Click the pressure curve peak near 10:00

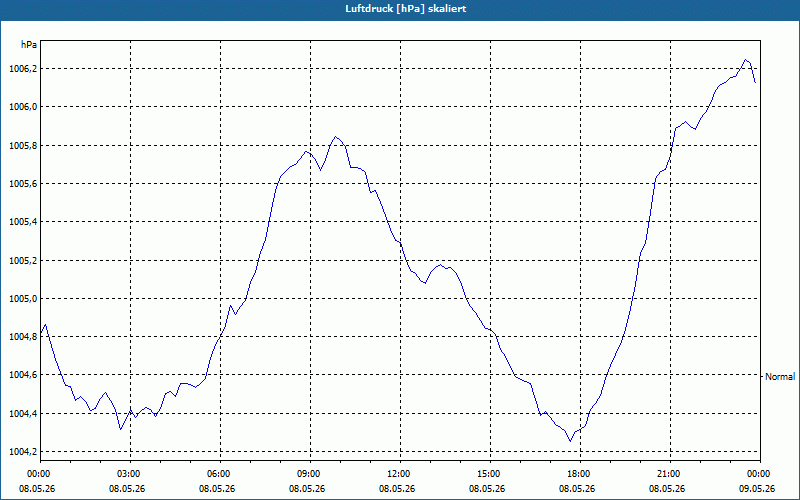coord(335,137)
